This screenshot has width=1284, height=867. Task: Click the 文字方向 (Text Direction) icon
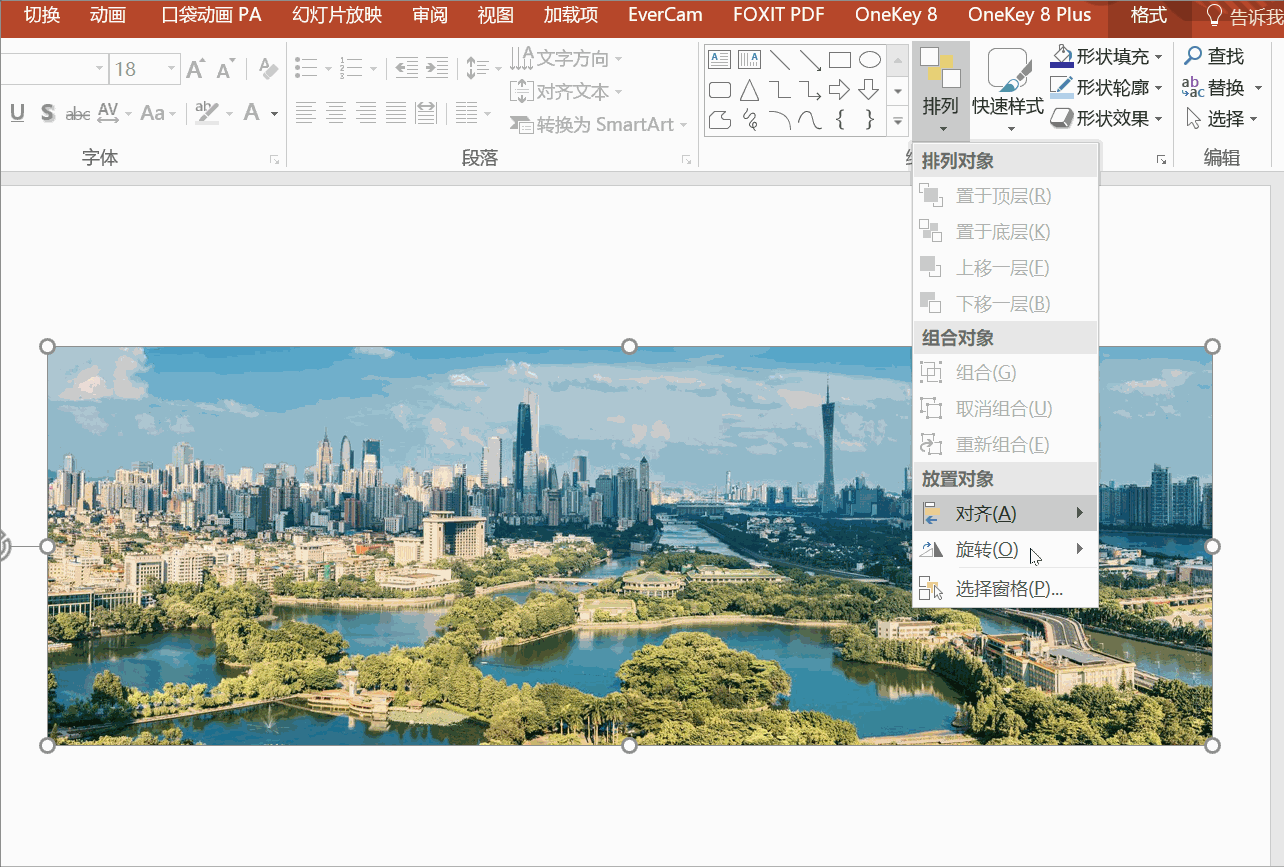pyautogui.click(x=521, y=57)
